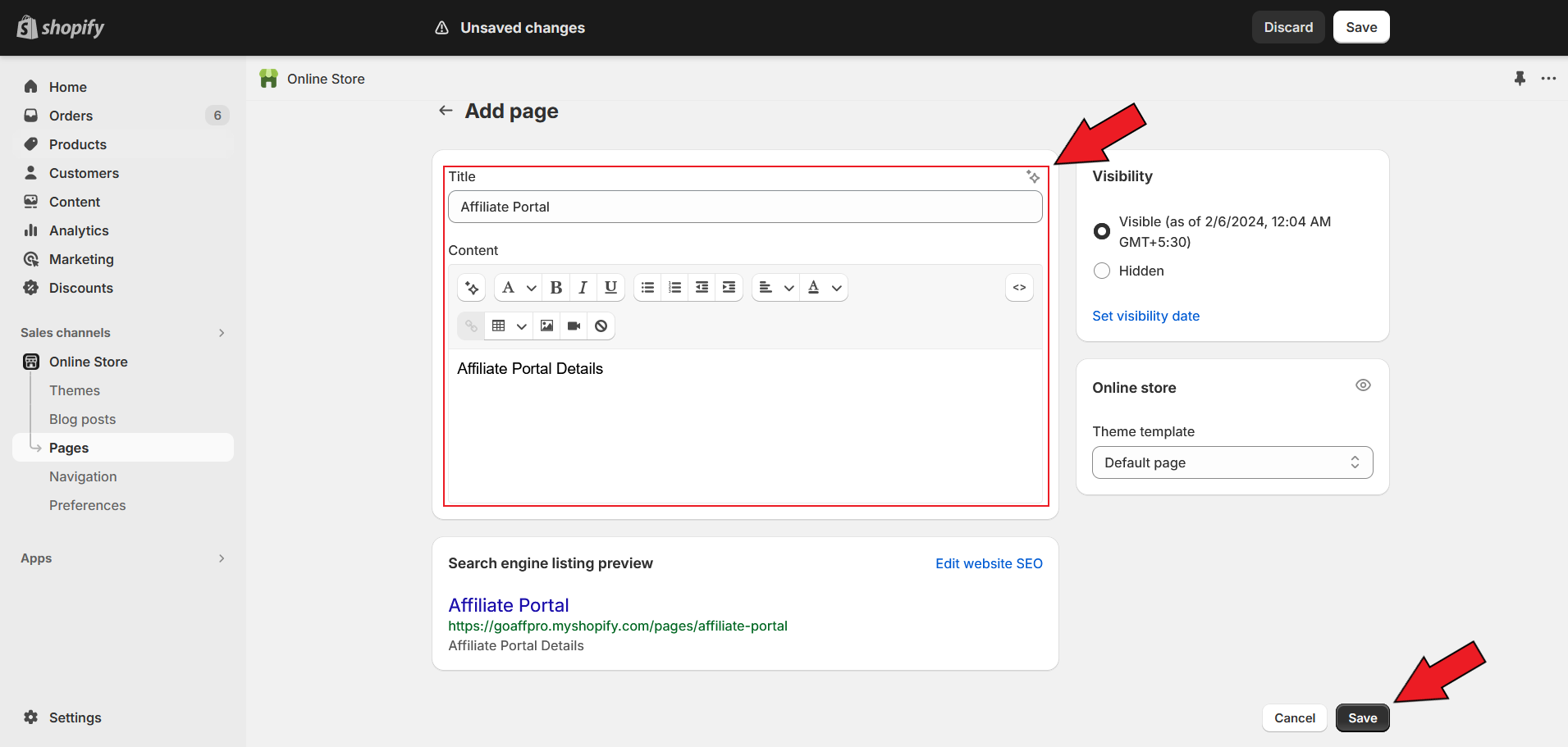This screenshot has width=1568, height=747.
Task: Open Products in the sidebar
Action: point(78,144)
